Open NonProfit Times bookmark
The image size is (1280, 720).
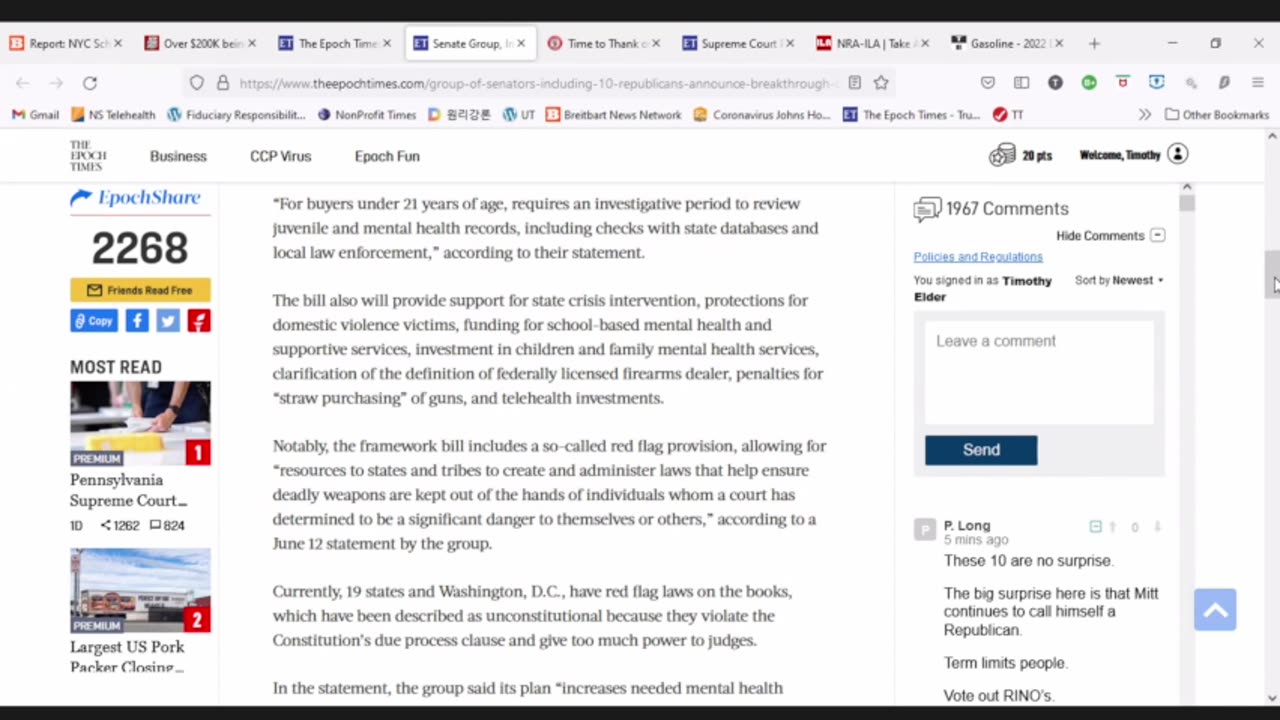point(366,115)
